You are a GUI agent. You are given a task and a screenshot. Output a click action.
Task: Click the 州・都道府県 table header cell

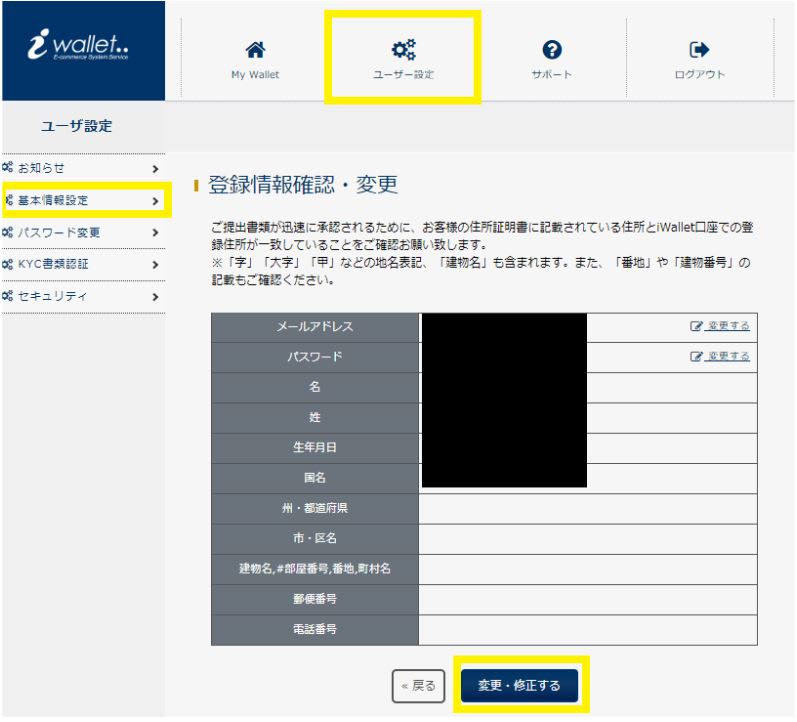tap(315, 508)
